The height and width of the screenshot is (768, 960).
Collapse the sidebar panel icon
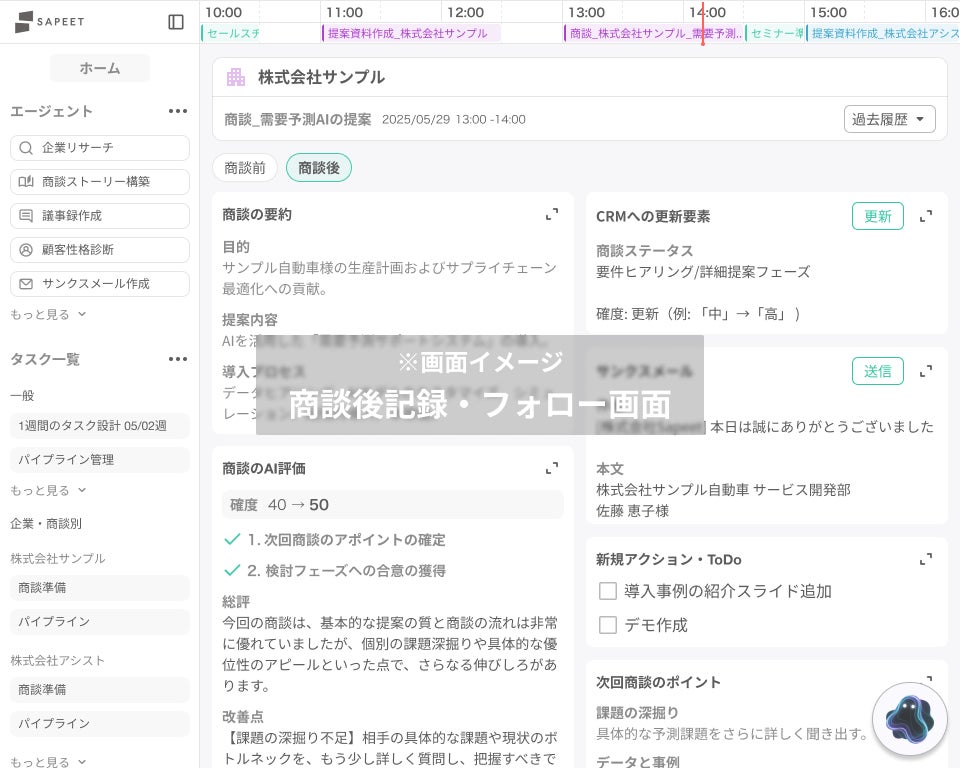pos(176,22)
